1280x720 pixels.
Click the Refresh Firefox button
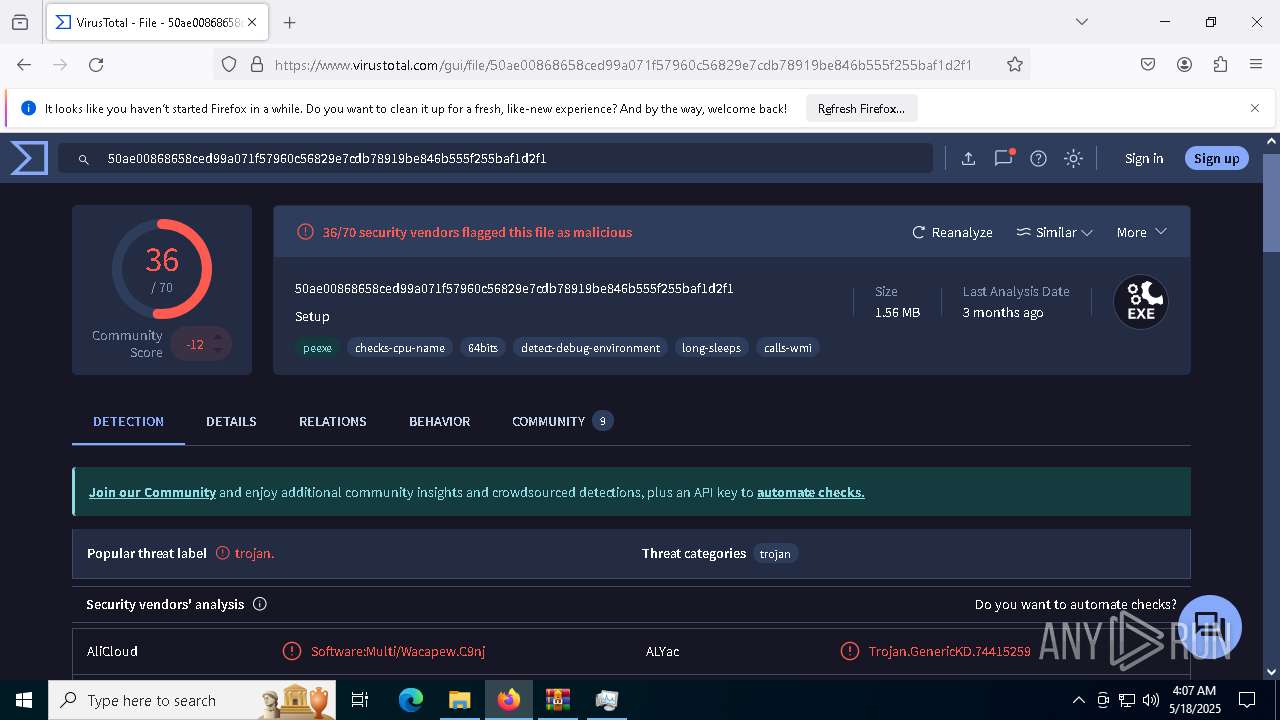click(x=861, y=108)
